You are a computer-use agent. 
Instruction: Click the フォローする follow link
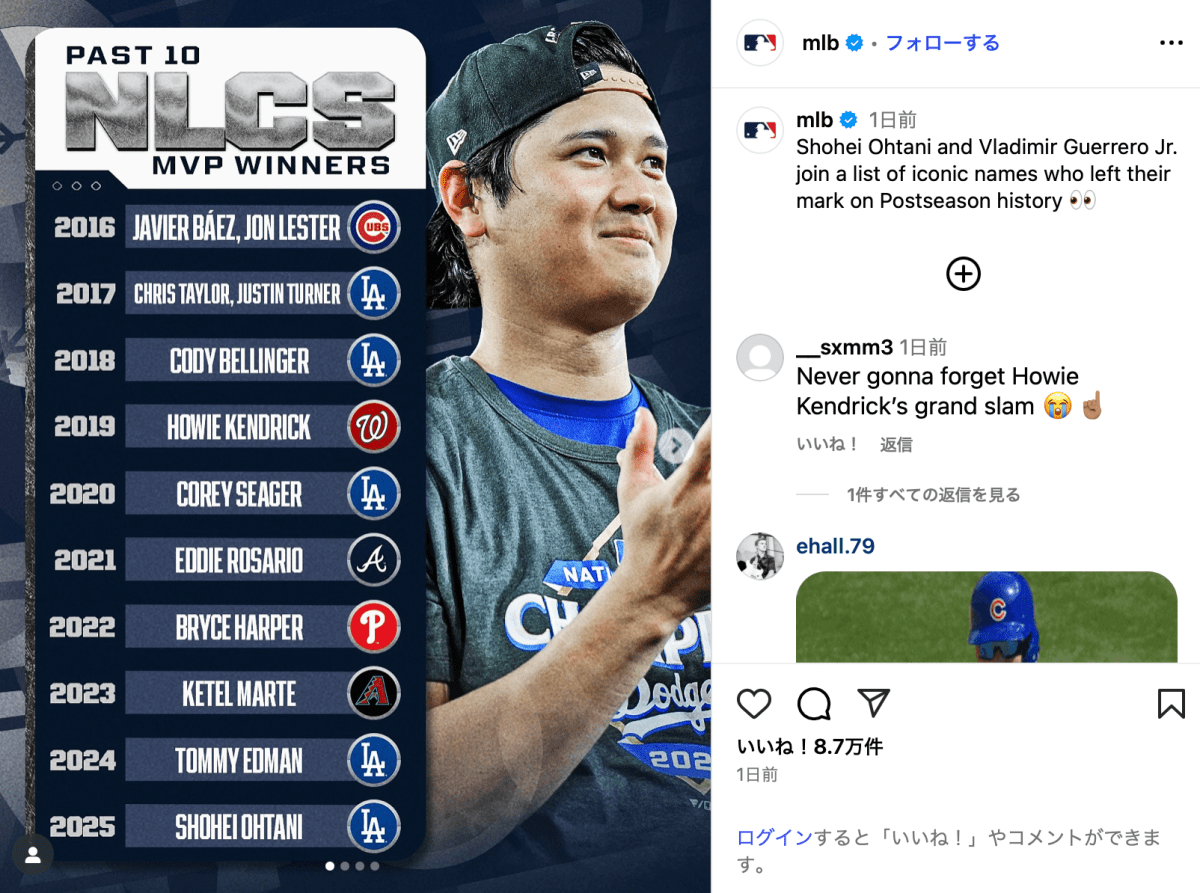942,43
